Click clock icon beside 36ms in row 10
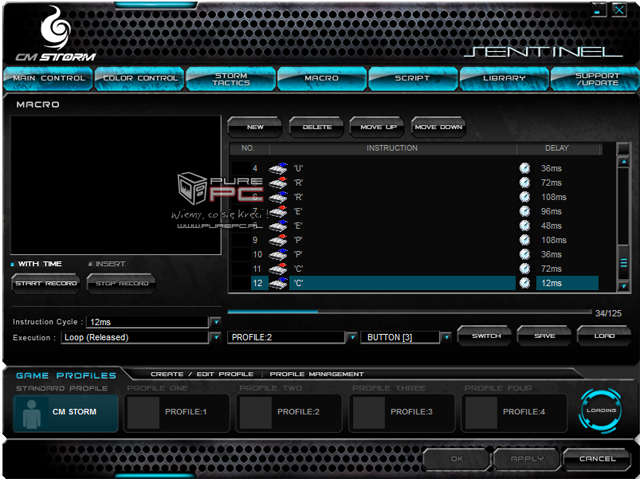The height and width of the screenshot is (479, 640). [x=524, y=254]
